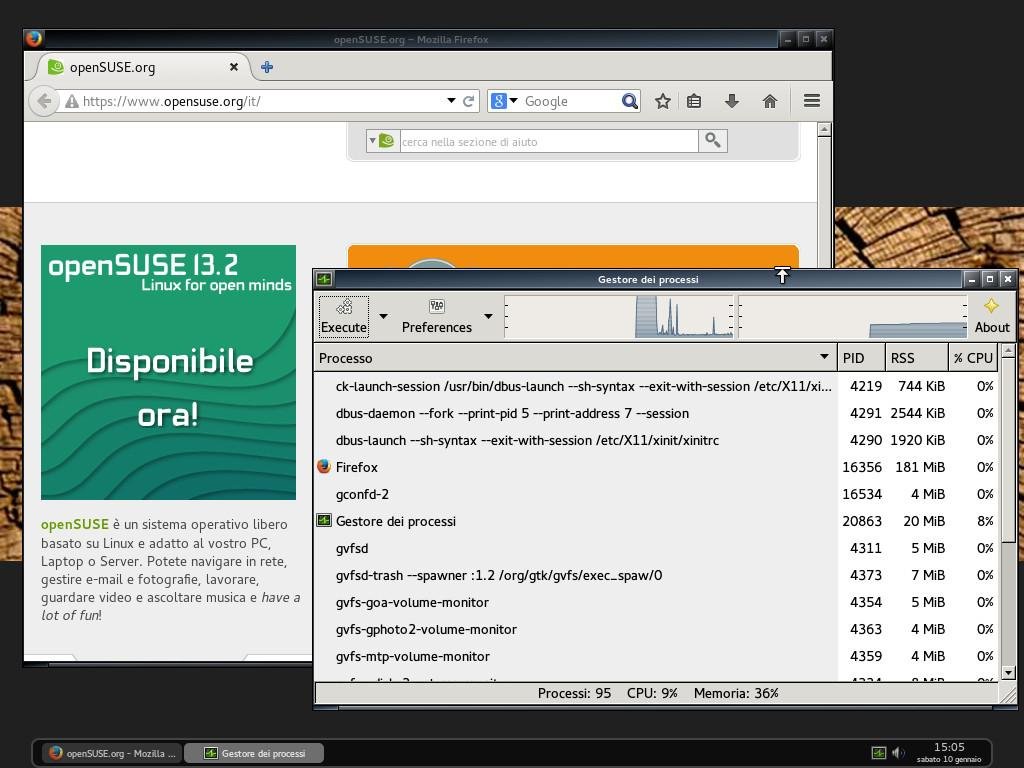Click the Memoria: 36% status text

(736, 693)
